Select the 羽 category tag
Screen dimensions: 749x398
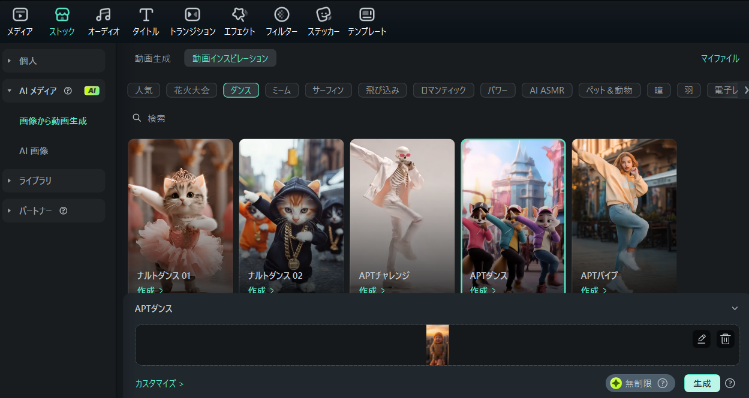689,90
